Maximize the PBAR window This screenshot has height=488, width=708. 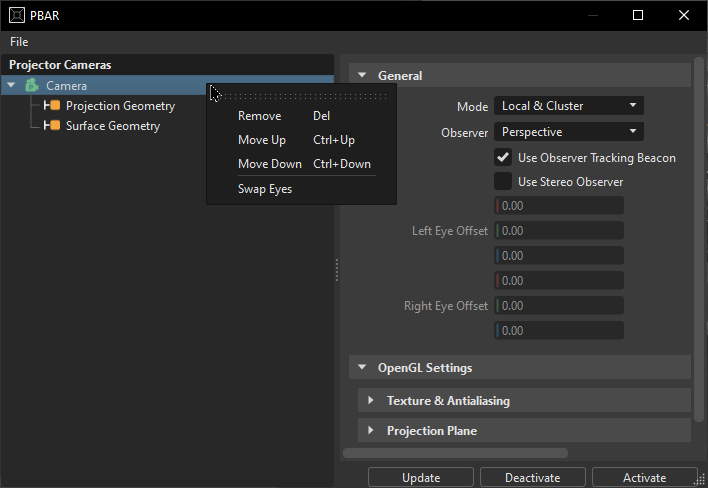[x=638, y=15]
